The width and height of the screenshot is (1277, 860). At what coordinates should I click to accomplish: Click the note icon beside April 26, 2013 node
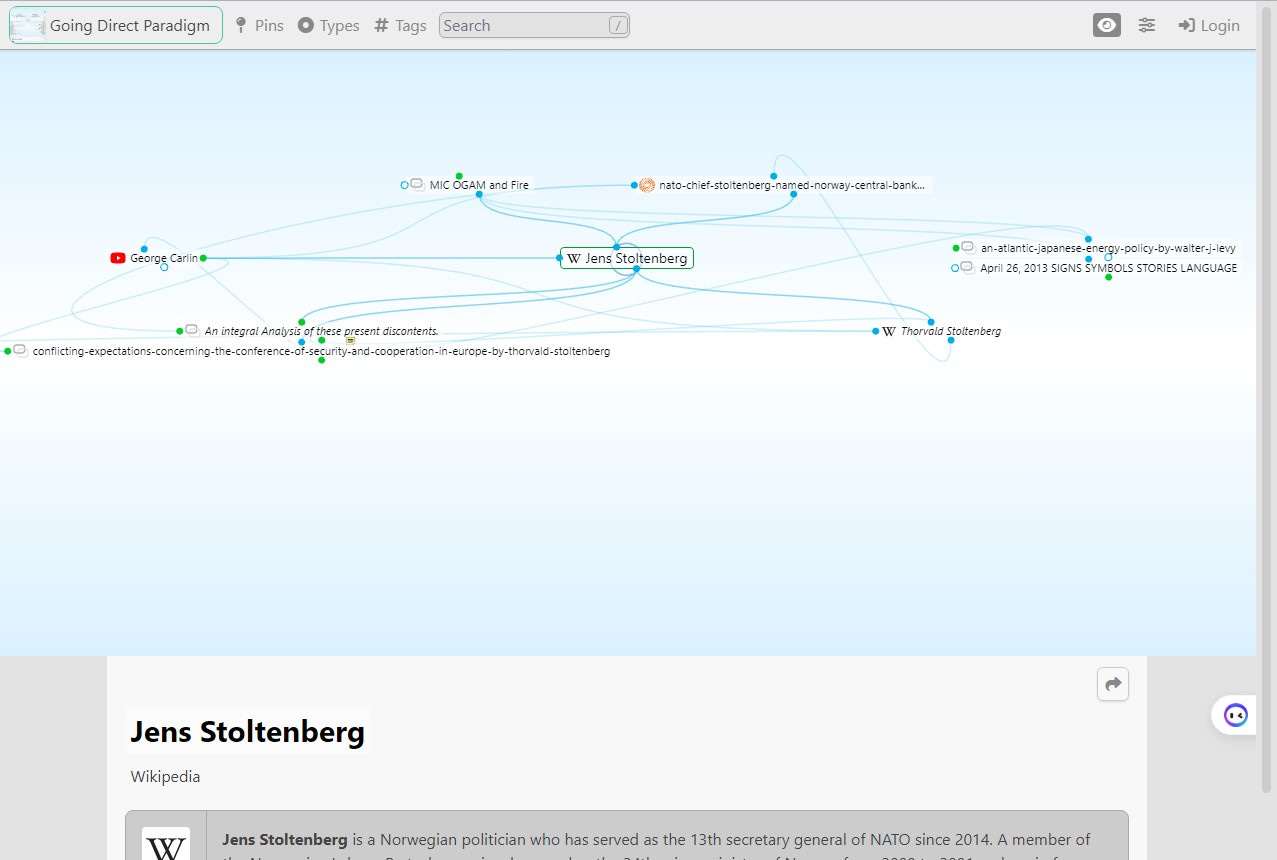click(x=967, y=268)
